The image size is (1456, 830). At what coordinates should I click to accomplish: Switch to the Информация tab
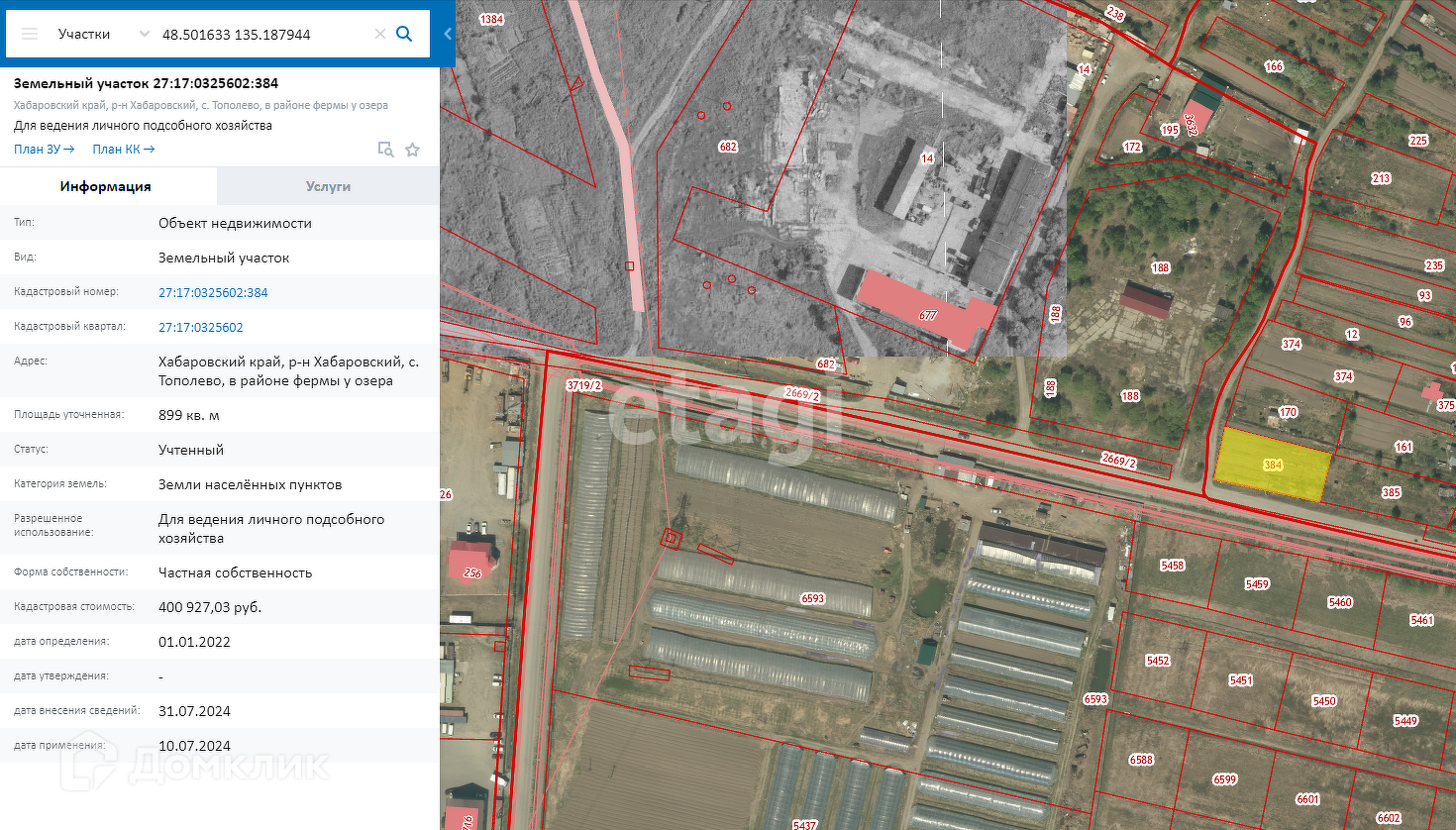click(x=106, y=186)
